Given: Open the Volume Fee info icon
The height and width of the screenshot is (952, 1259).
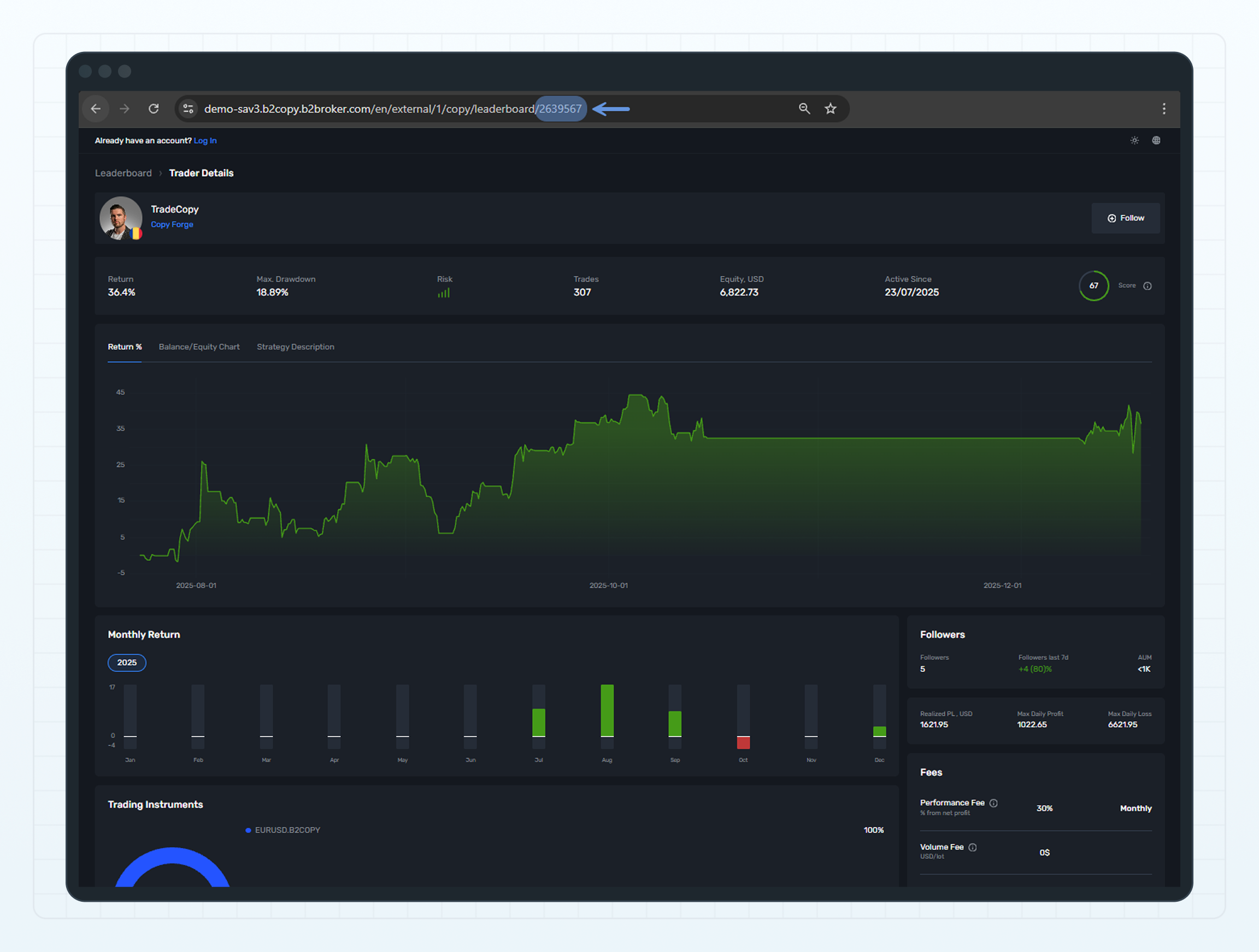Looking at the screenshot, I should (x=973, y=847).
